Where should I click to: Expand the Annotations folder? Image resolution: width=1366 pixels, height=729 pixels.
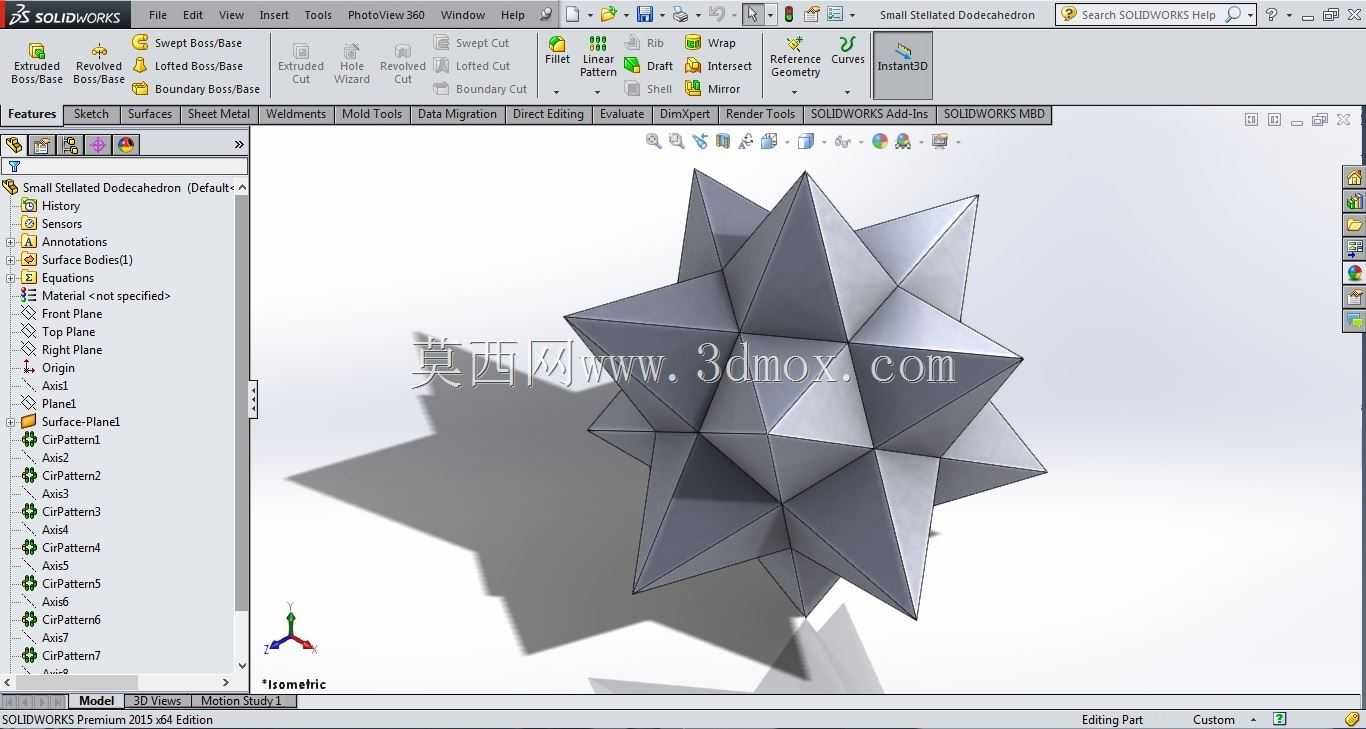pos(11,242)
